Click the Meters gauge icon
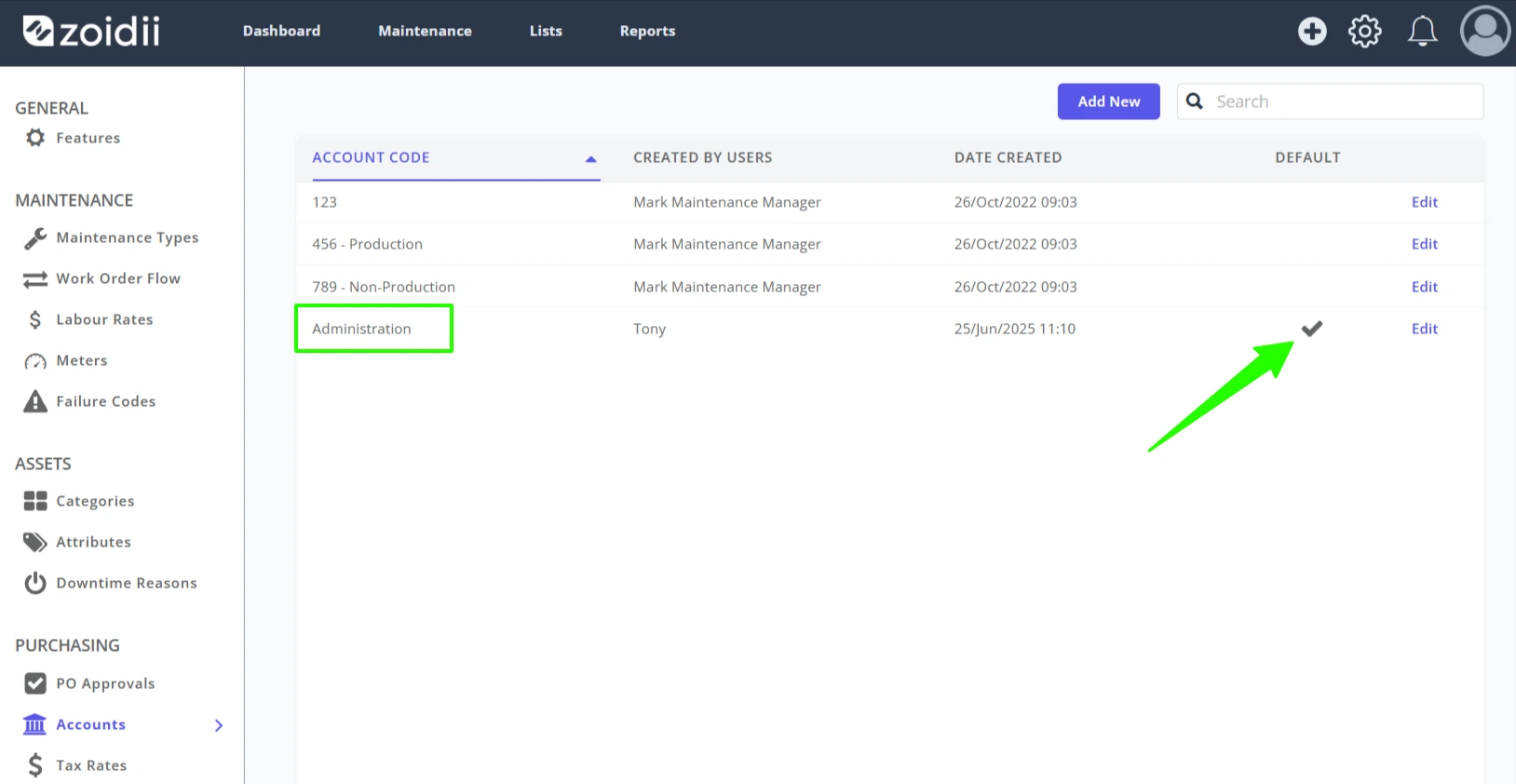This screenshot has width=1516, height=784. pyautogui.click(x=35, y=361)
